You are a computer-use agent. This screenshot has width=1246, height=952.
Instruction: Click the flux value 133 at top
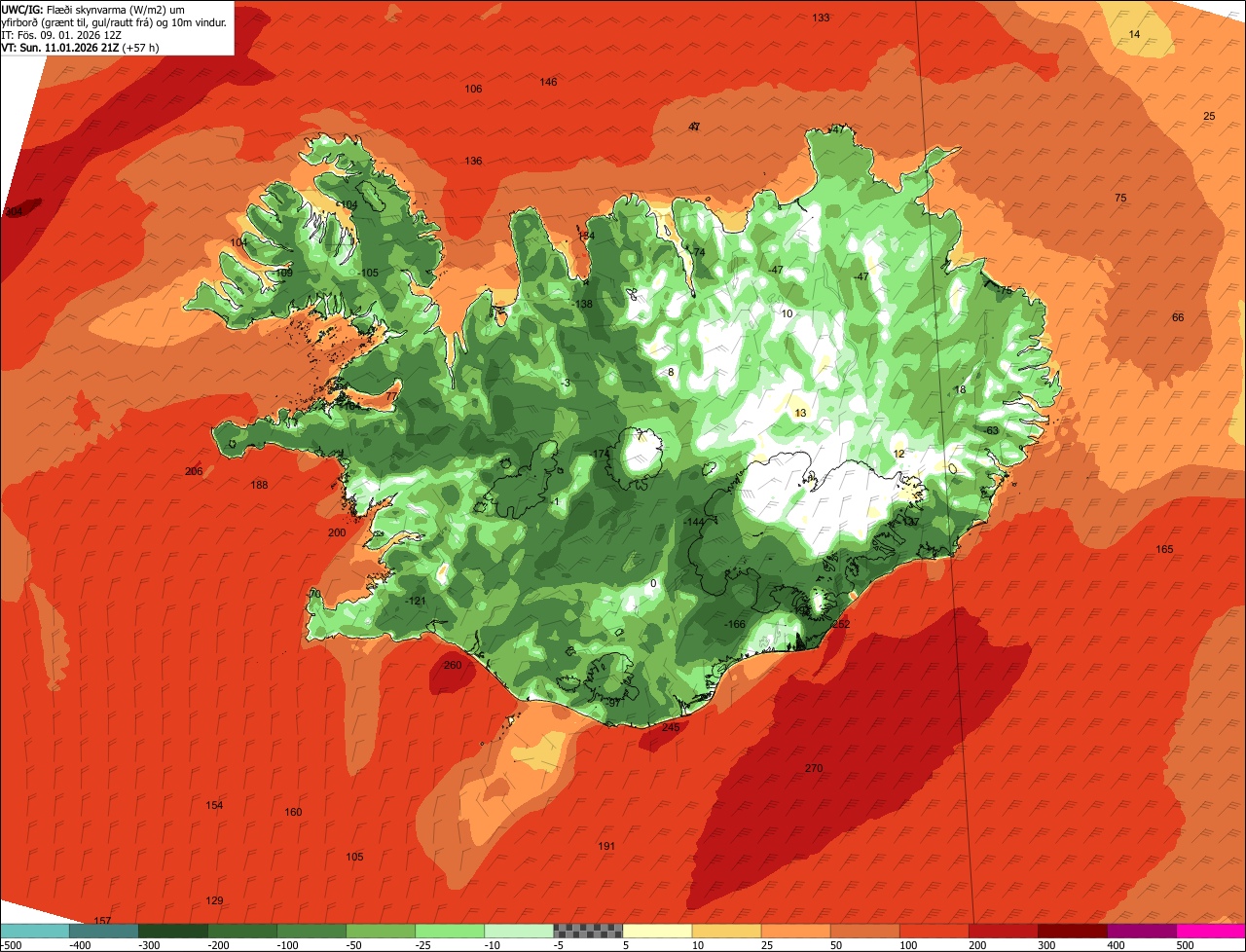[x=822, y=18]
